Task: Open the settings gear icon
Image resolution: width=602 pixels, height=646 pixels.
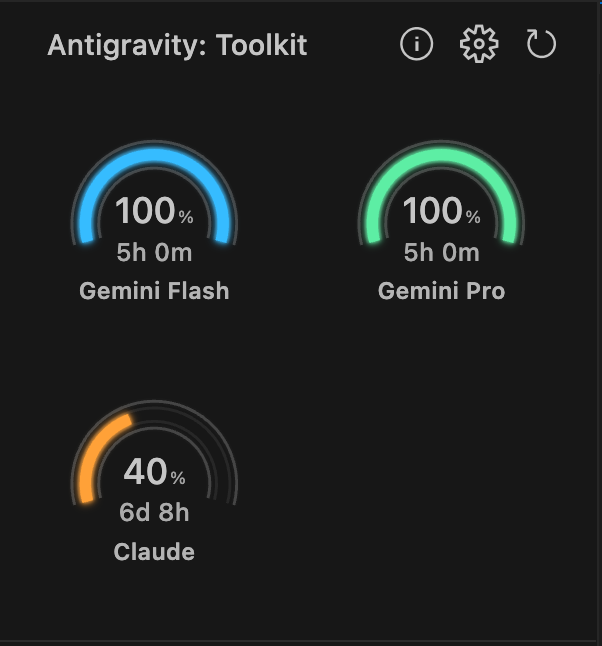Action: pyautogui.click(x=478, y=45)
